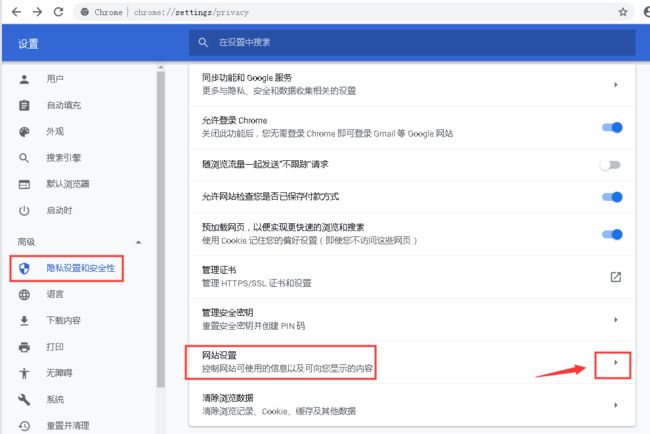Open the 启动时 settings section
This screenshot has height=434, width=650.
pos(59,211)
